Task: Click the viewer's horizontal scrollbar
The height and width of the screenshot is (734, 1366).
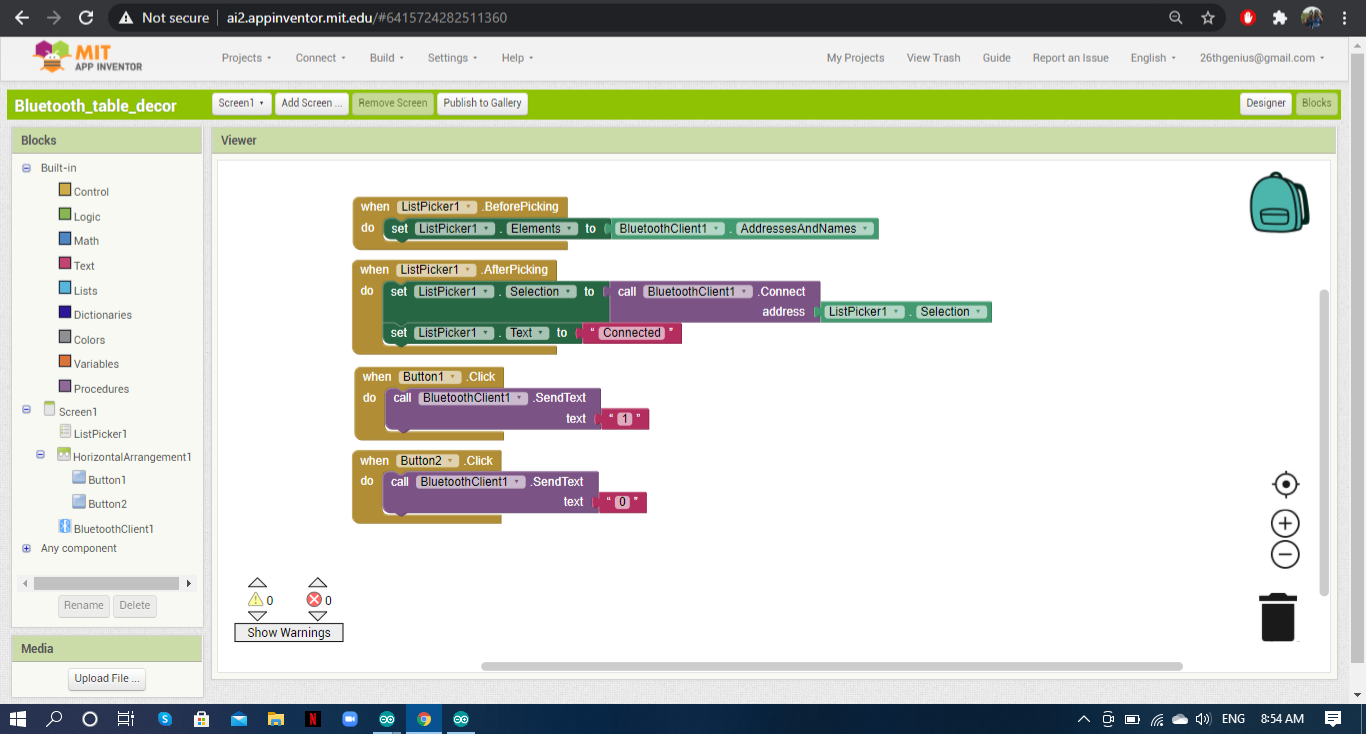Action: tap(832, 666)
